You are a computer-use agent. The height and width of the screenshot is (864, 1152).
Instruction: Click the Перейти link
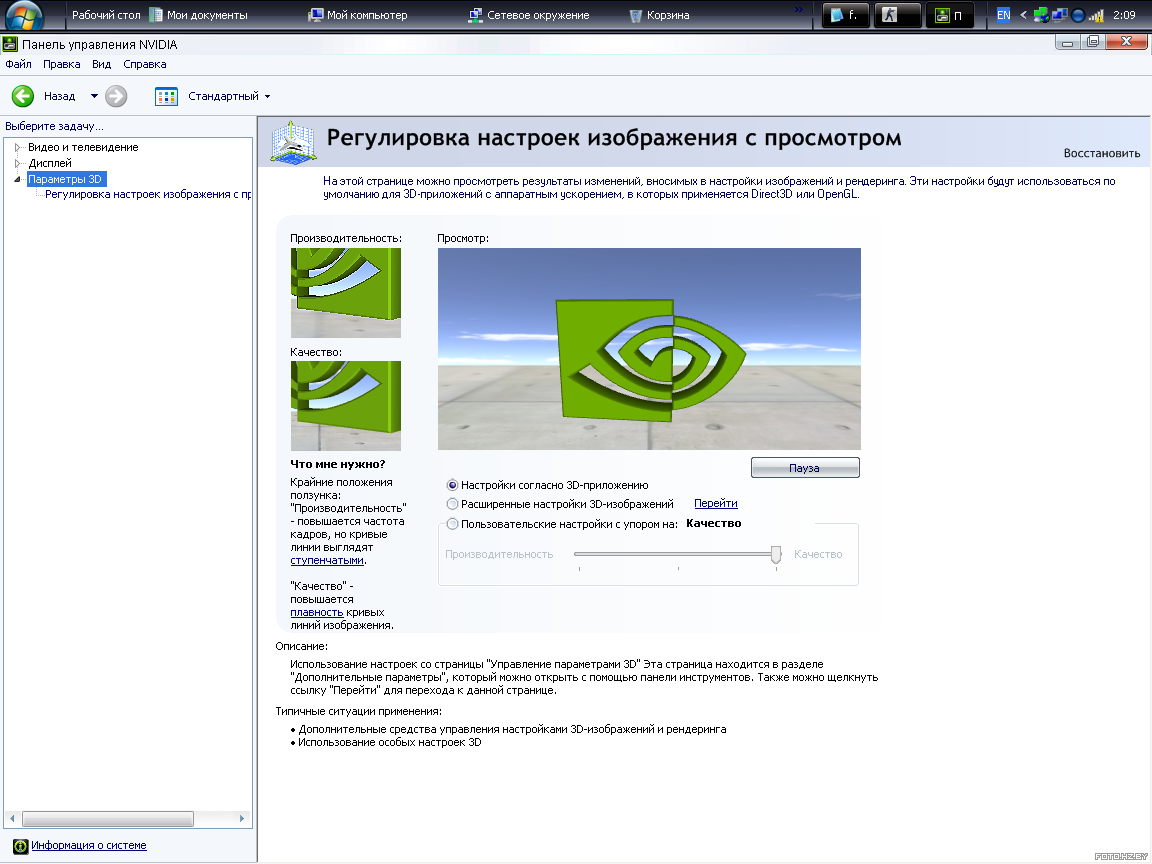click(x=716, y=503)
